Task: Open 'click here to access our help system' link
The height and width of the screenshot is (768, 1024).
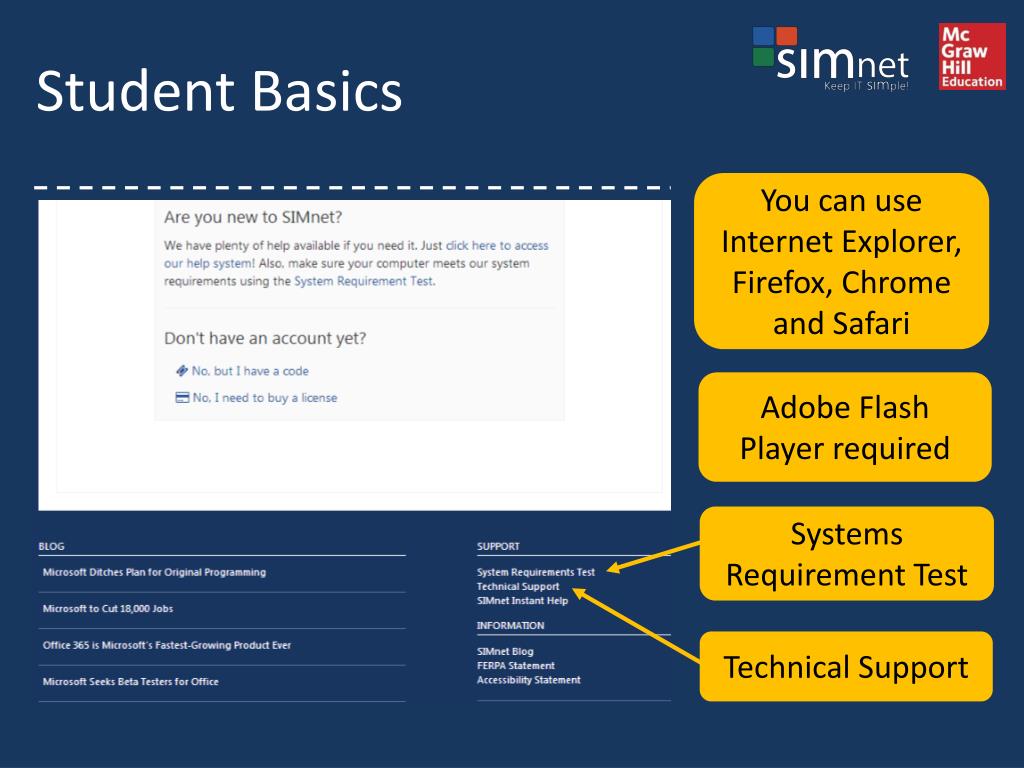Action: 356,254
